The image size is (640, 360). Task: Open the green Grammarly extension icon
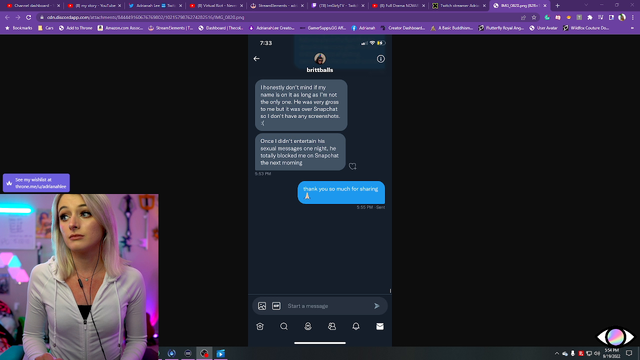coord(547,18)
